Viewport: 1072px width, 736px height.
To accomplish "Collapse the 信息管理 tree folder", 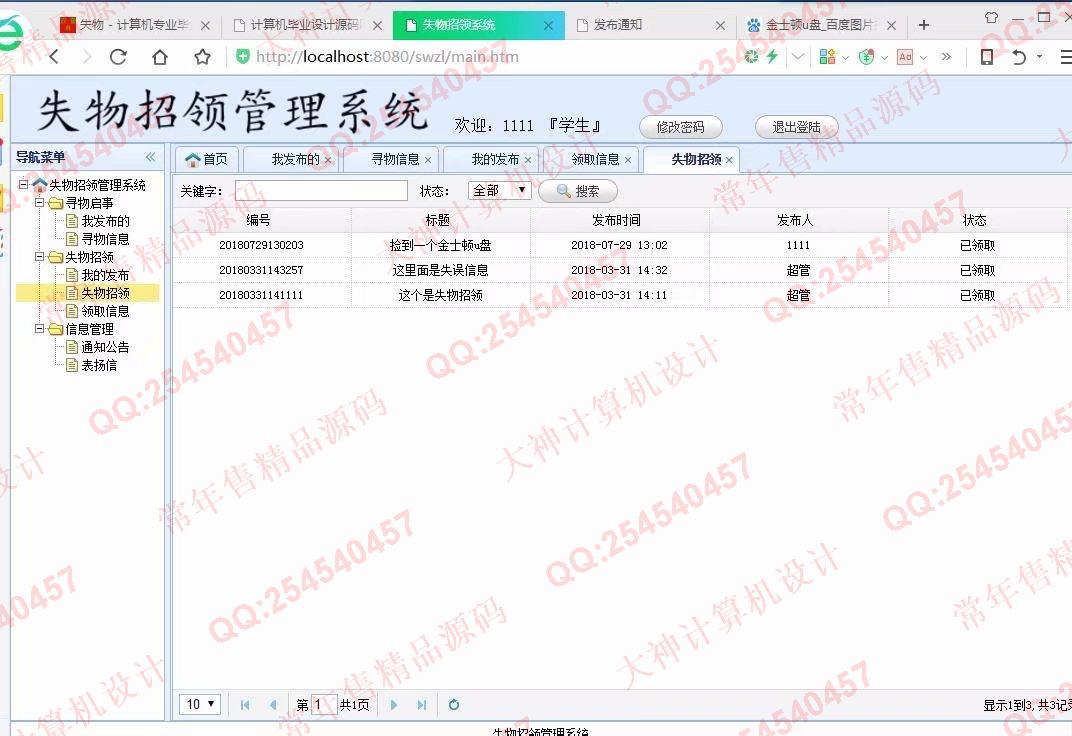I will [40, 329].
